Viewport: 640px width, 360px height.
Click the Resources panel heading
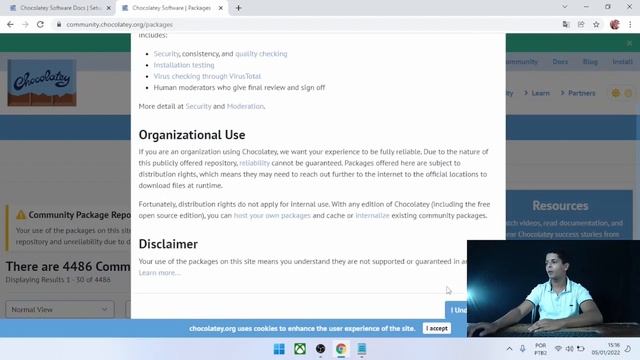pos(560,206)
